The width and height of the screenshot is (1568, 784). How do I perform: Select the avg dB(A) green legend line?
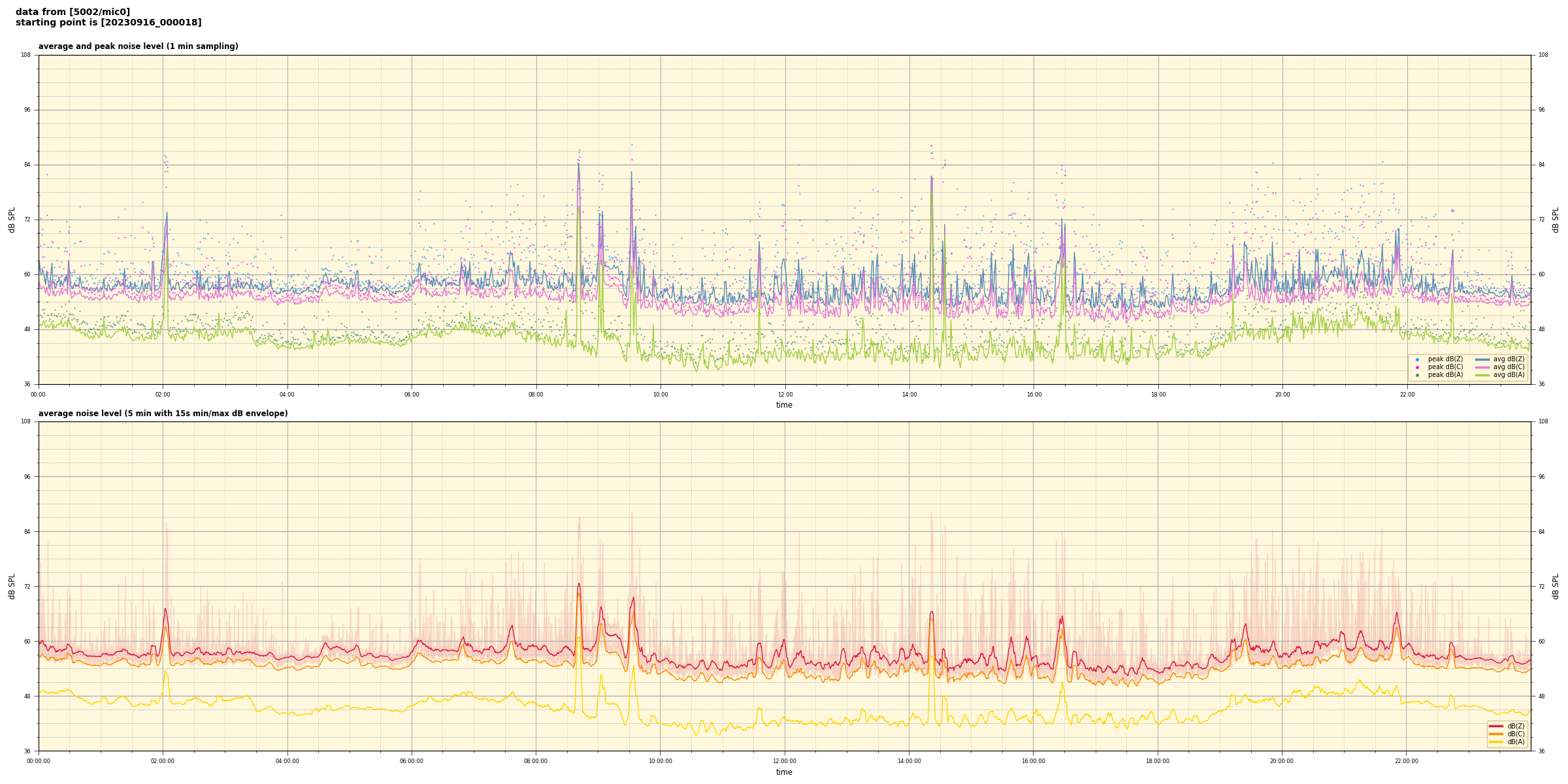1482,375
